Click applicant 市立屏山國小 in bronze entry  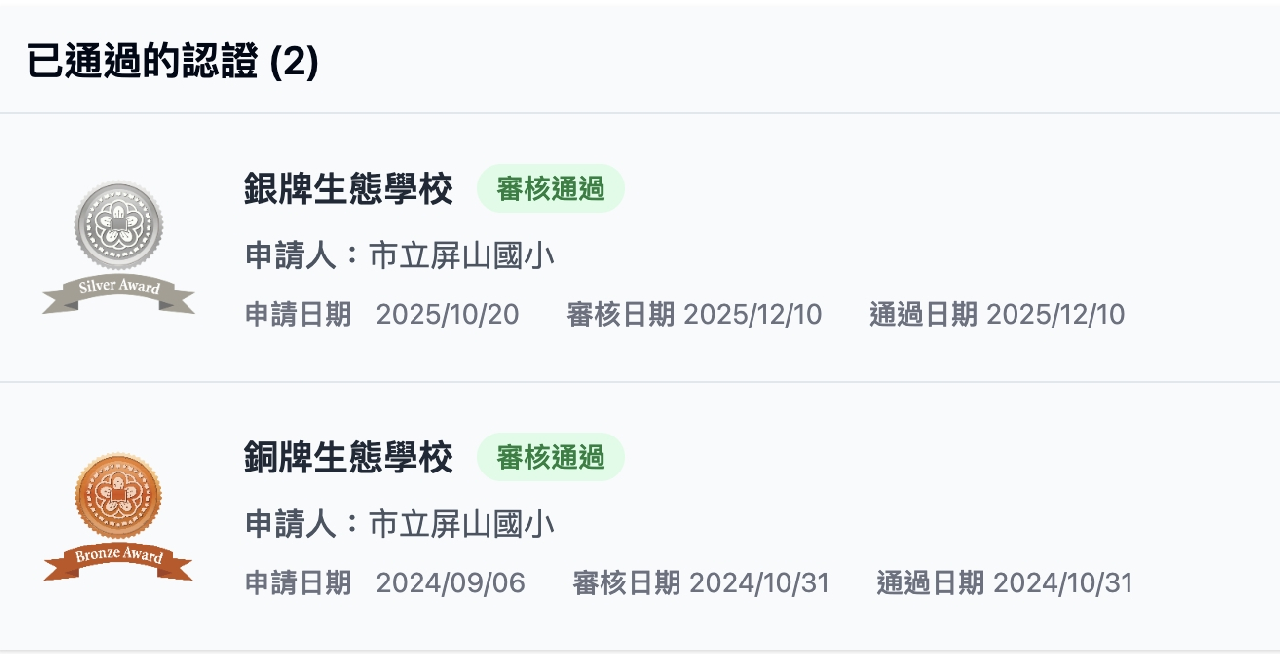(x=462, y=524)
